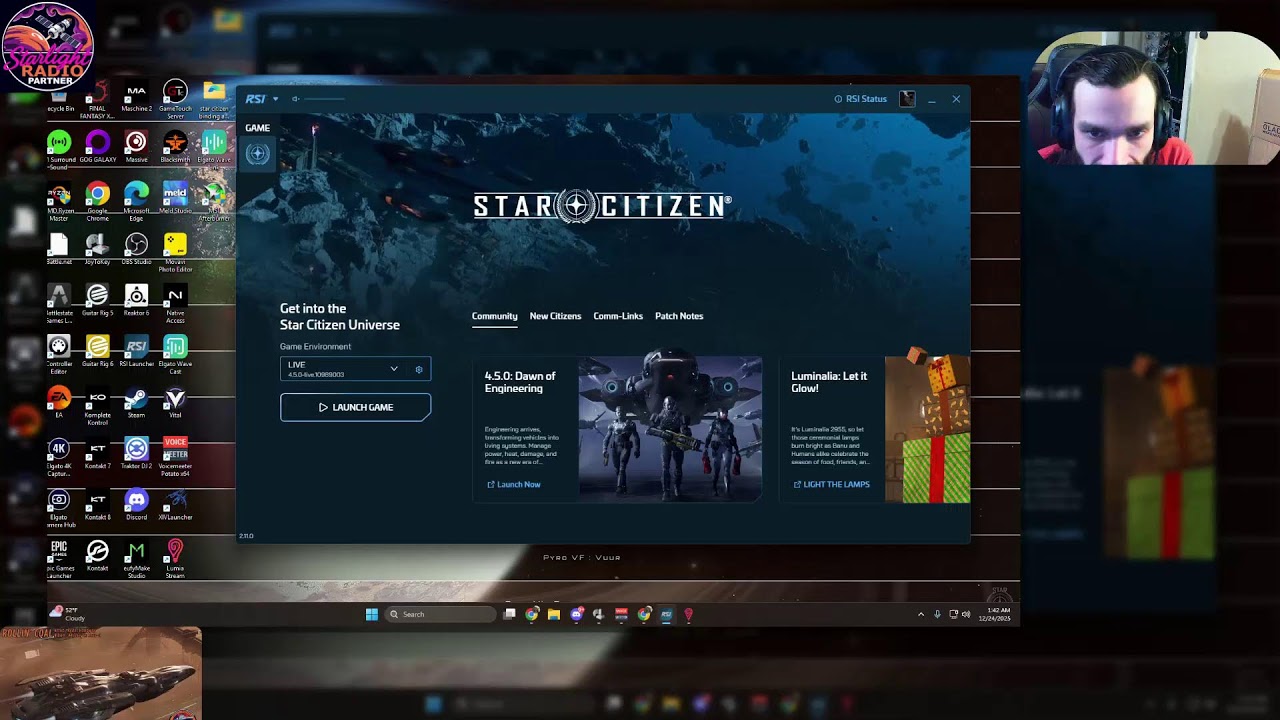Open game environment settings gear
The width and height of the screenshot is (1280, 720).
tap(419, 369)
